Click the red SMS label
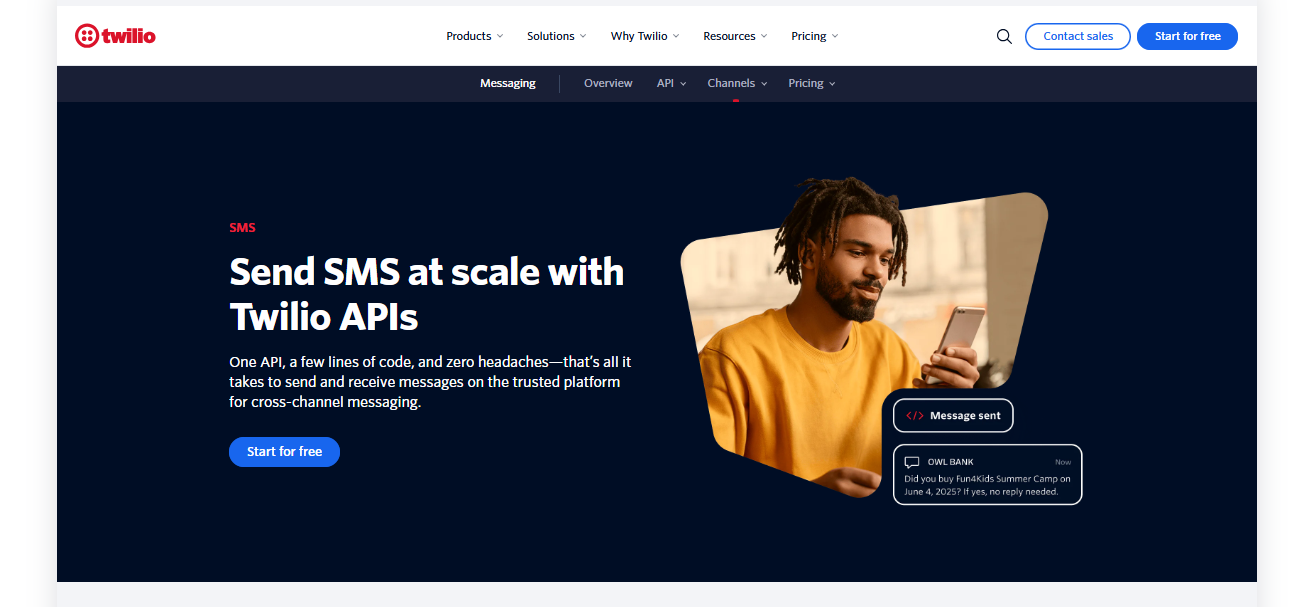 click(243, 227)
